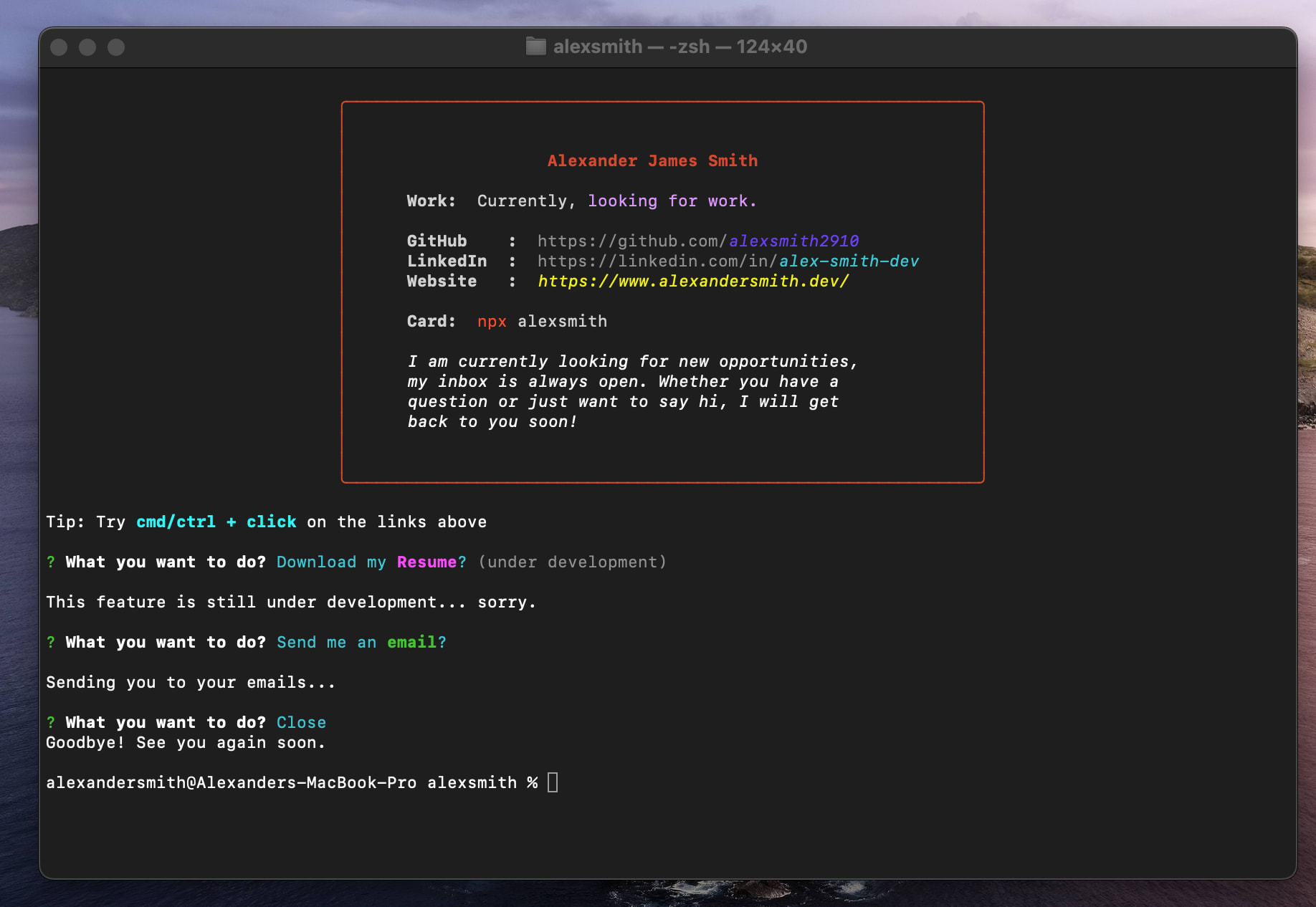Select the Send me an email option
Viewport: 1316px width, 907px height.
(357, 642)
